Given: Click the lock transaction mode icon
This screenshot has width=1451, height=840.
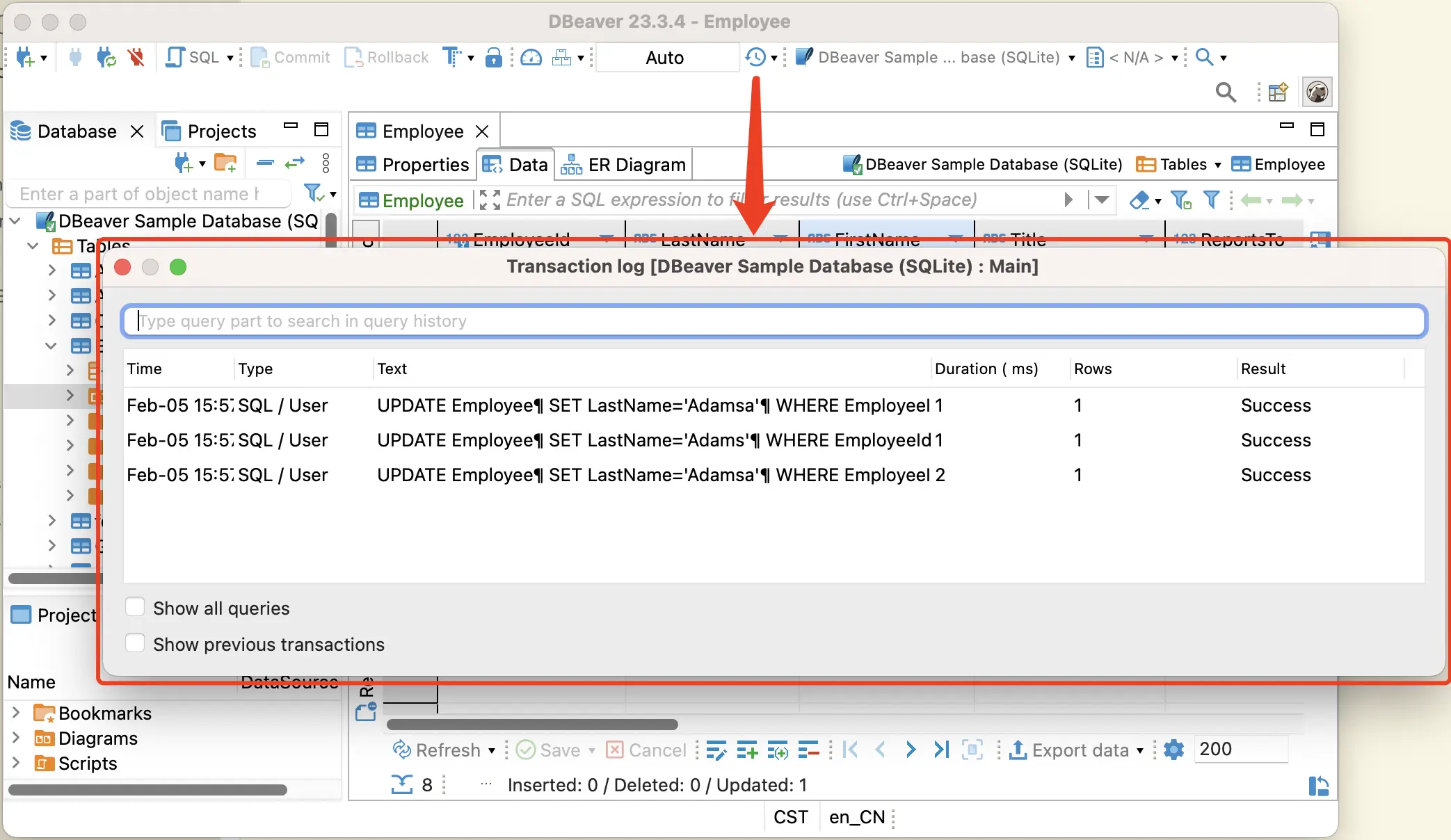Looking at the screenshot, I should [x=493, y=58].
